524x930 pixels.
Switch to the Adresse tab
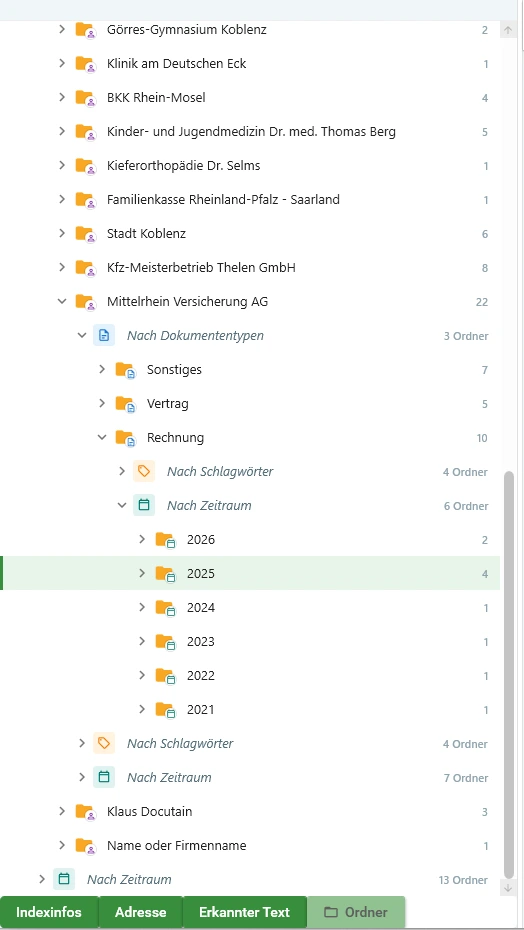141,912
